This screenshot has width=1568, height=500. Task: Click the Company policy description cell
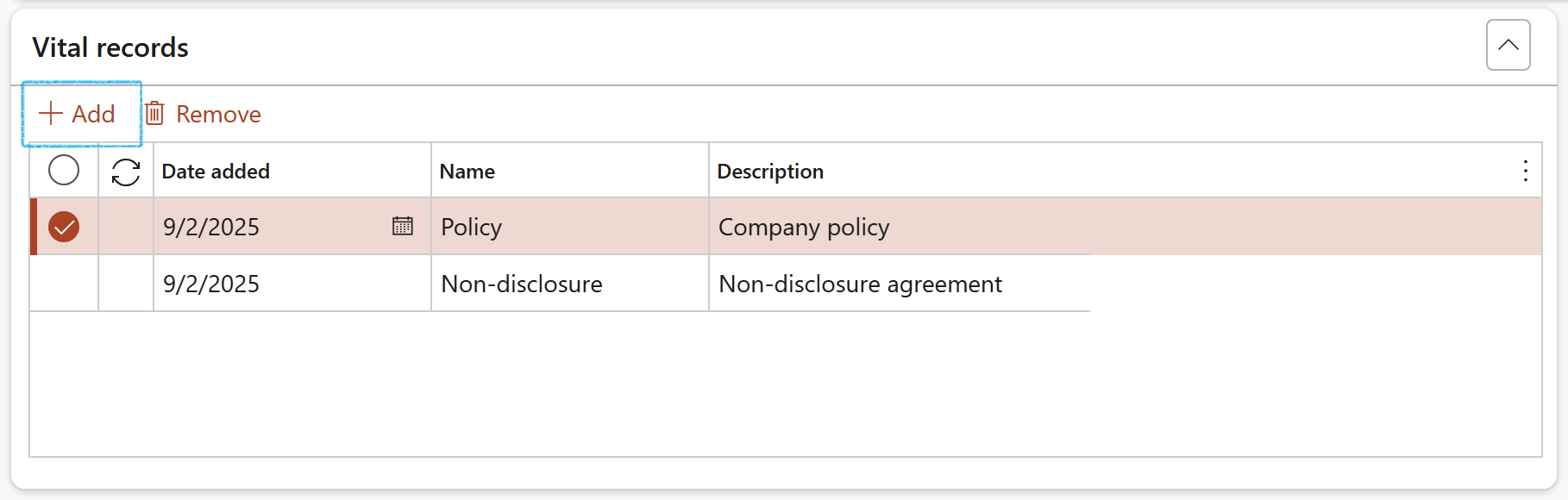[804, 227]
